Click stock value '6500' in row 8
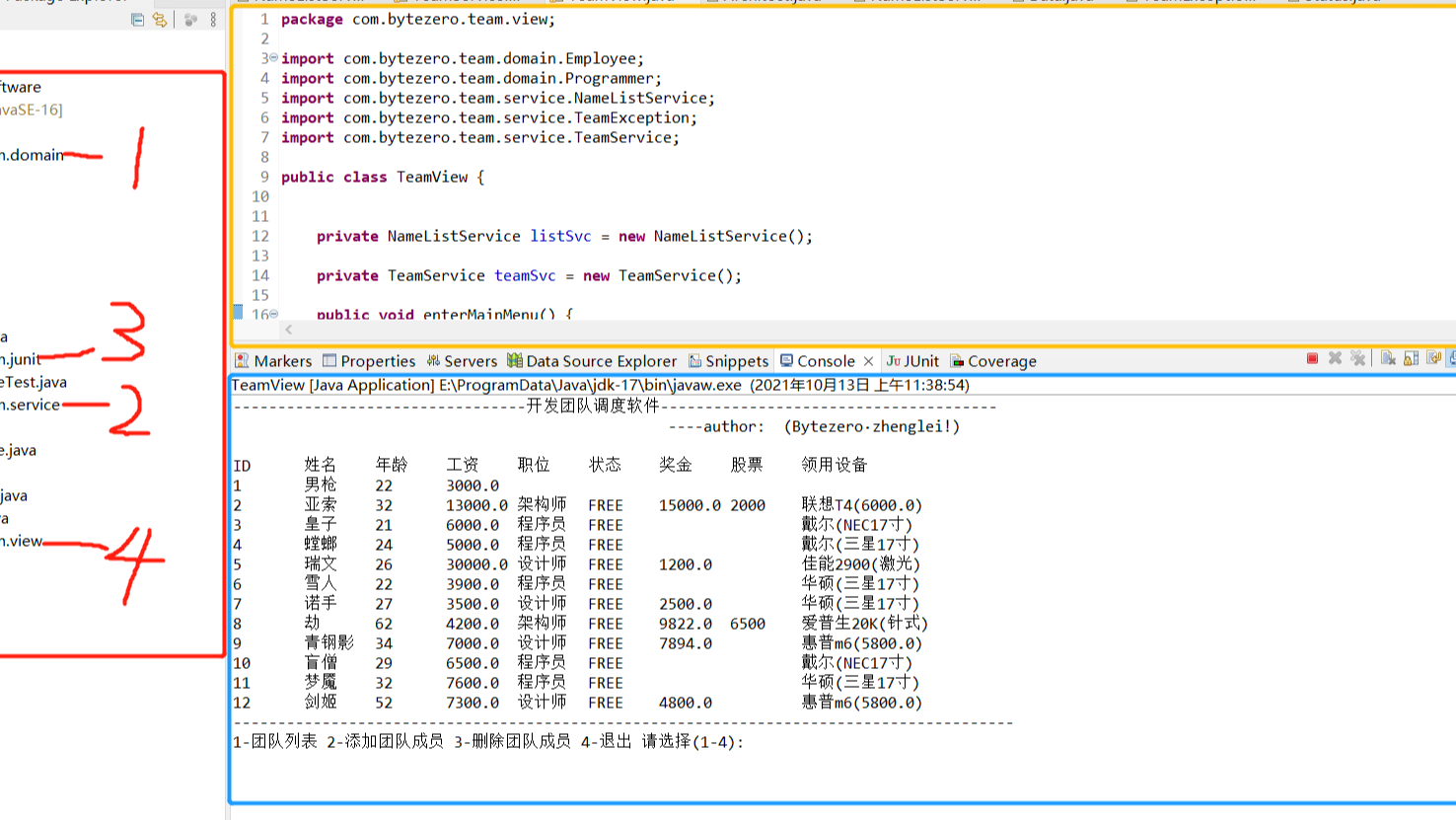This screenshot has height=820, width=1456. coord(748,624)
